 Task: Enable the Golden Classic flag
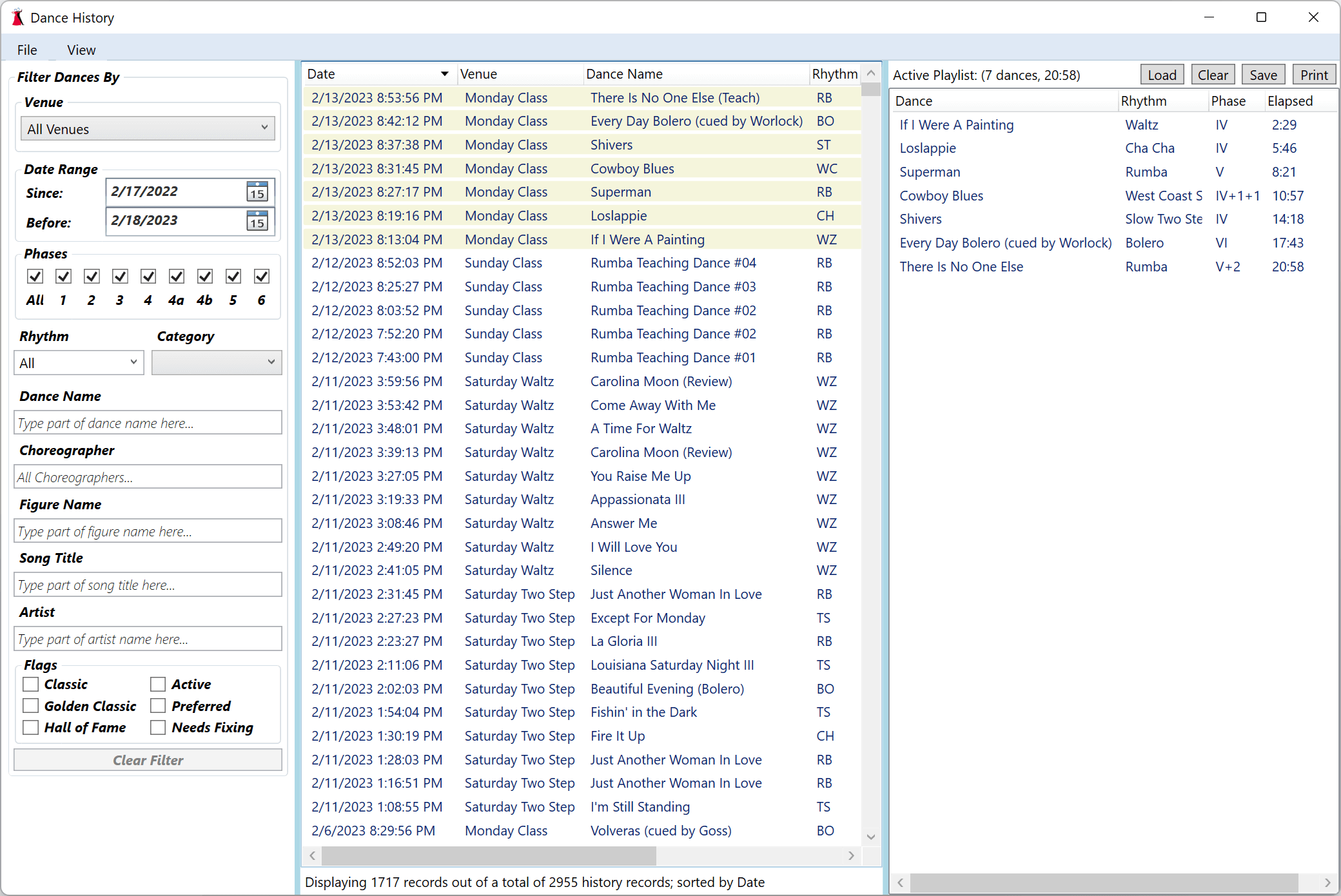tap(30, 706)
